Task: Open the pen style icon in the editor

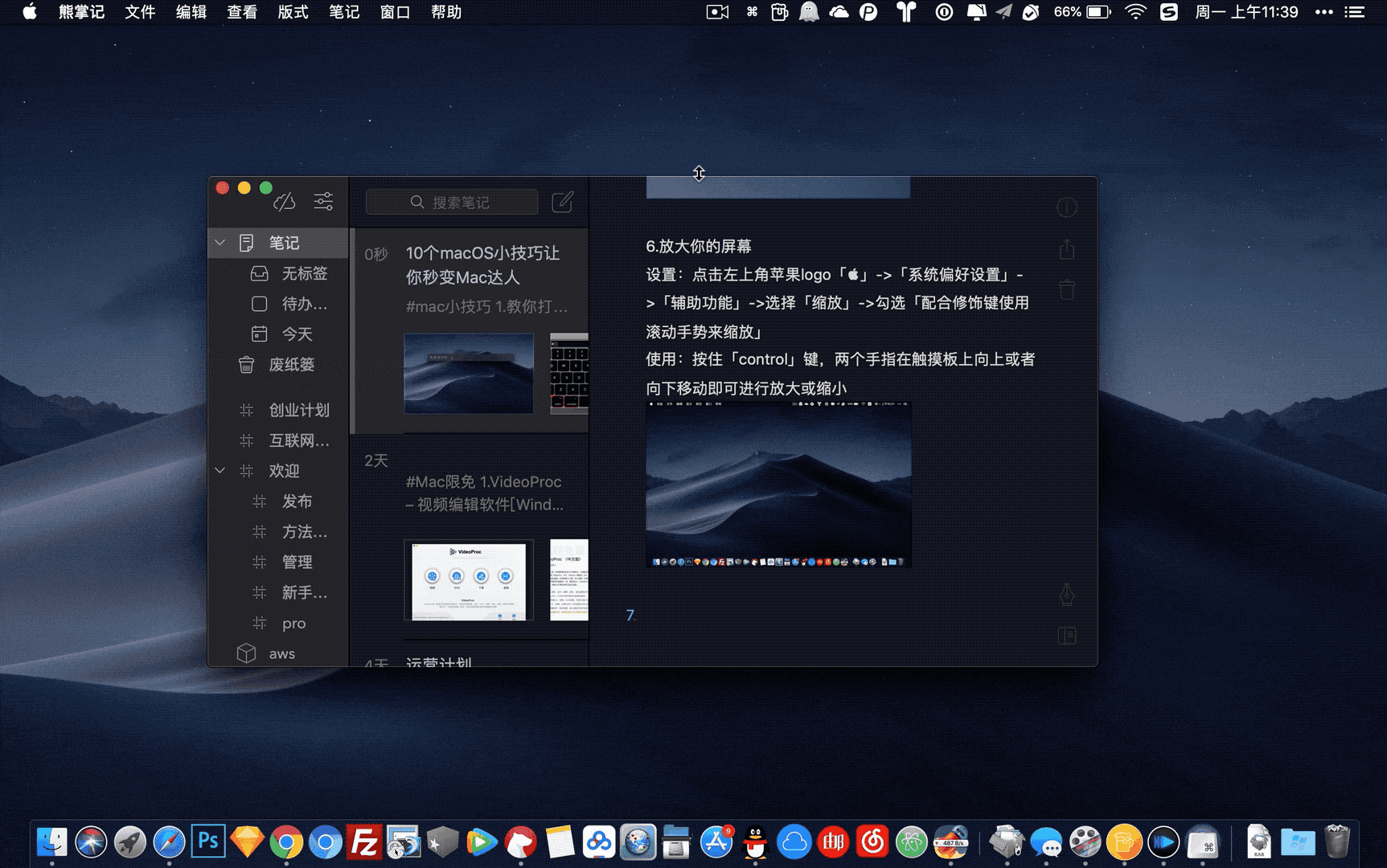Action: point(1066,595)
